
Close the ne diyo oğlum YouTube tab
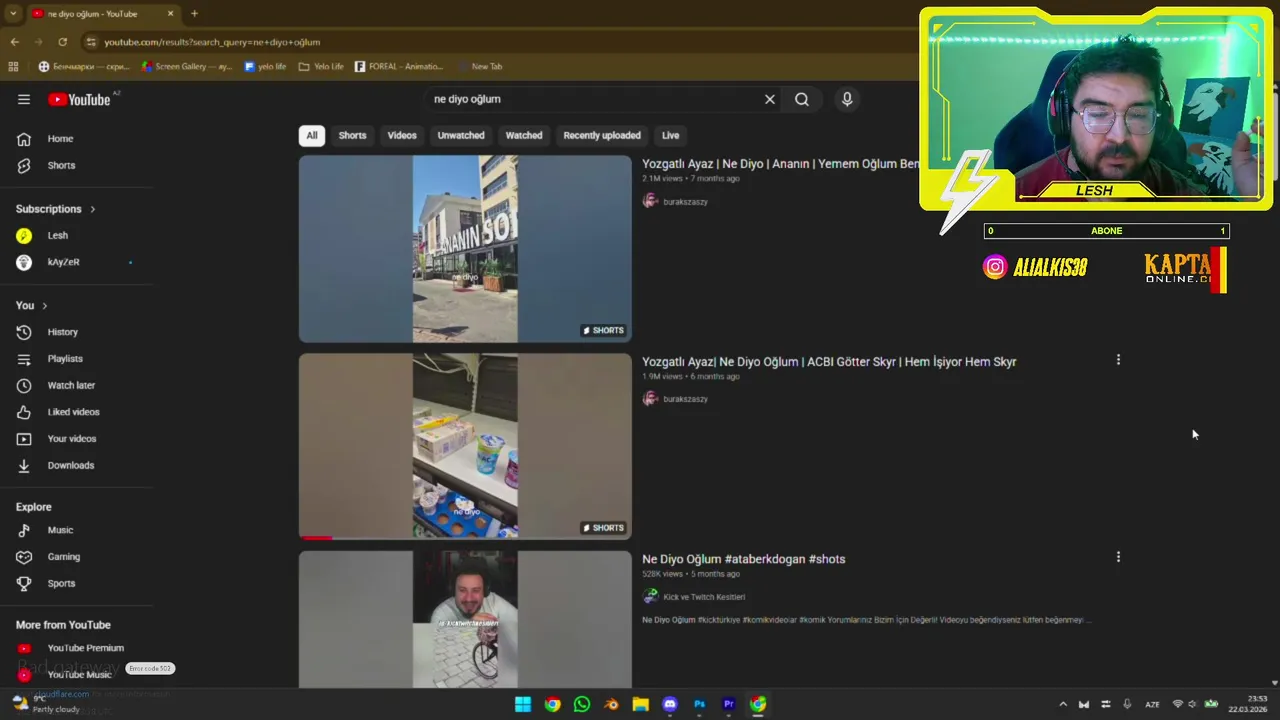pos(170,14)
